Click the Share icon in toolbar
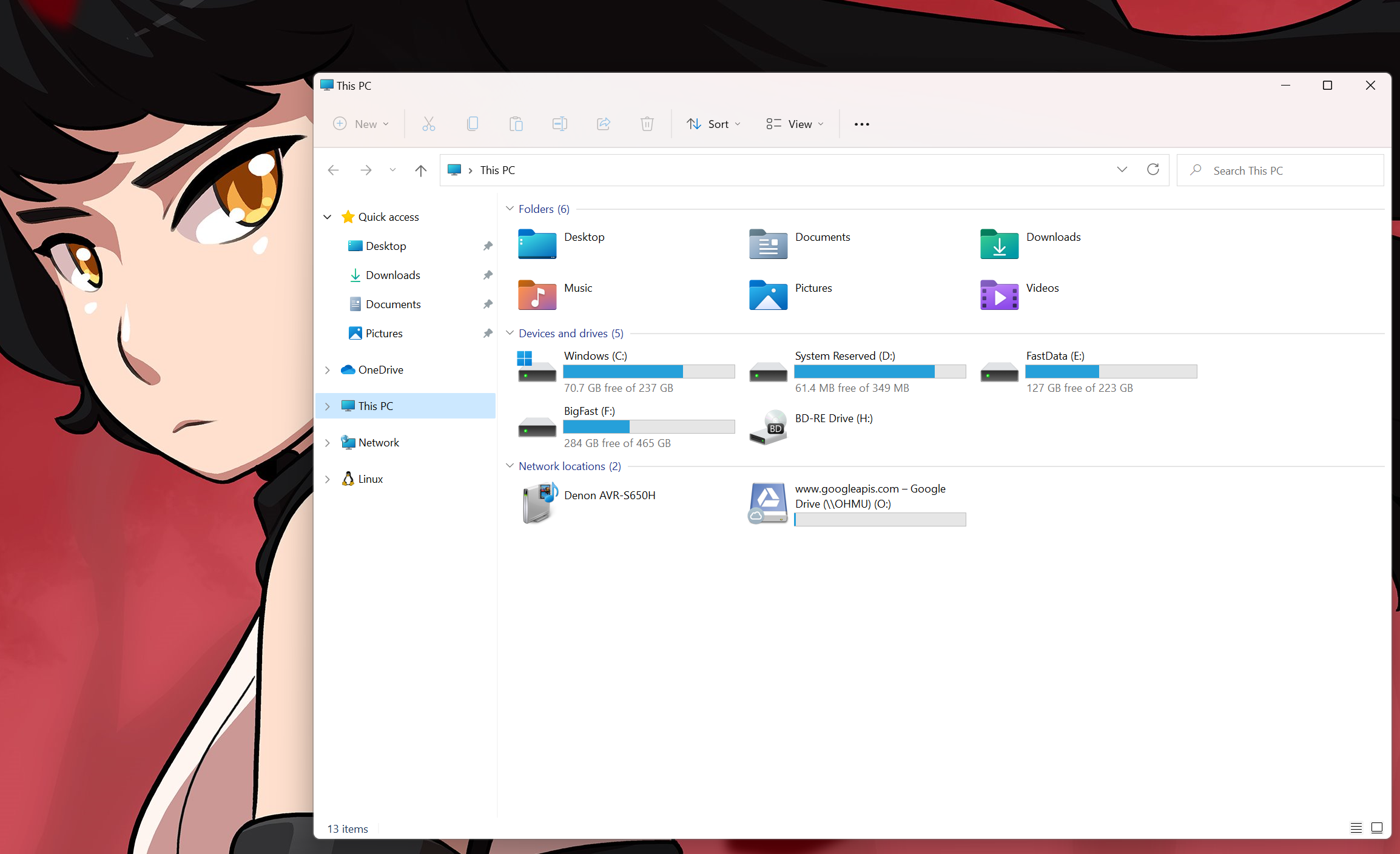 (604, 124)
